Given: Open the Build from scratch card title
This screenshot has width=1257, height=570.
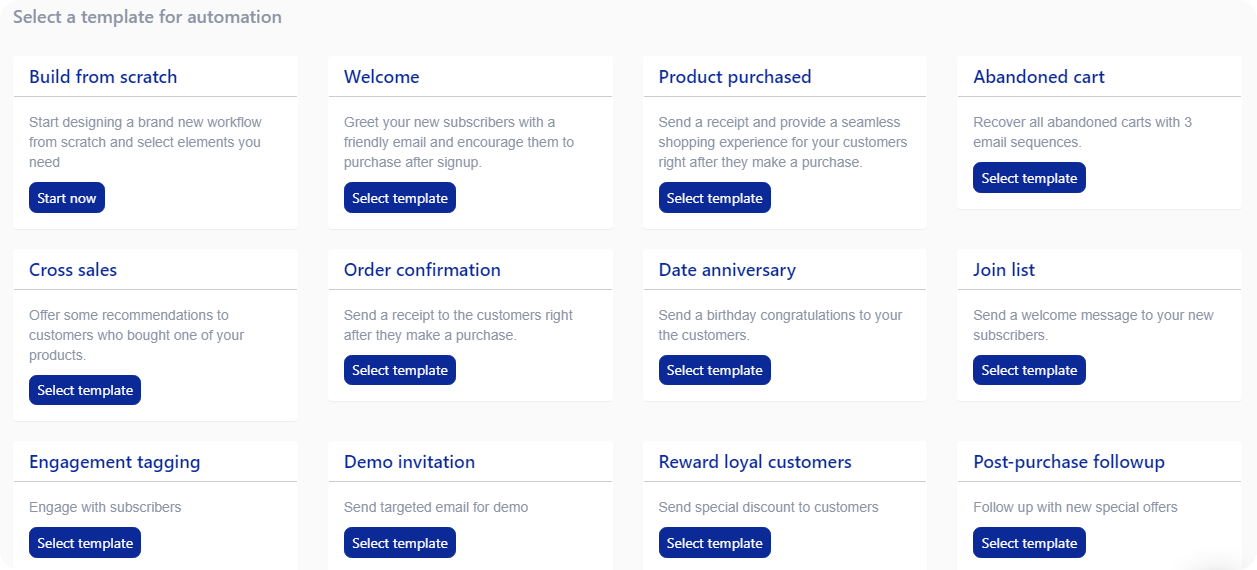Looking at the screenshot, I should 103,77.
